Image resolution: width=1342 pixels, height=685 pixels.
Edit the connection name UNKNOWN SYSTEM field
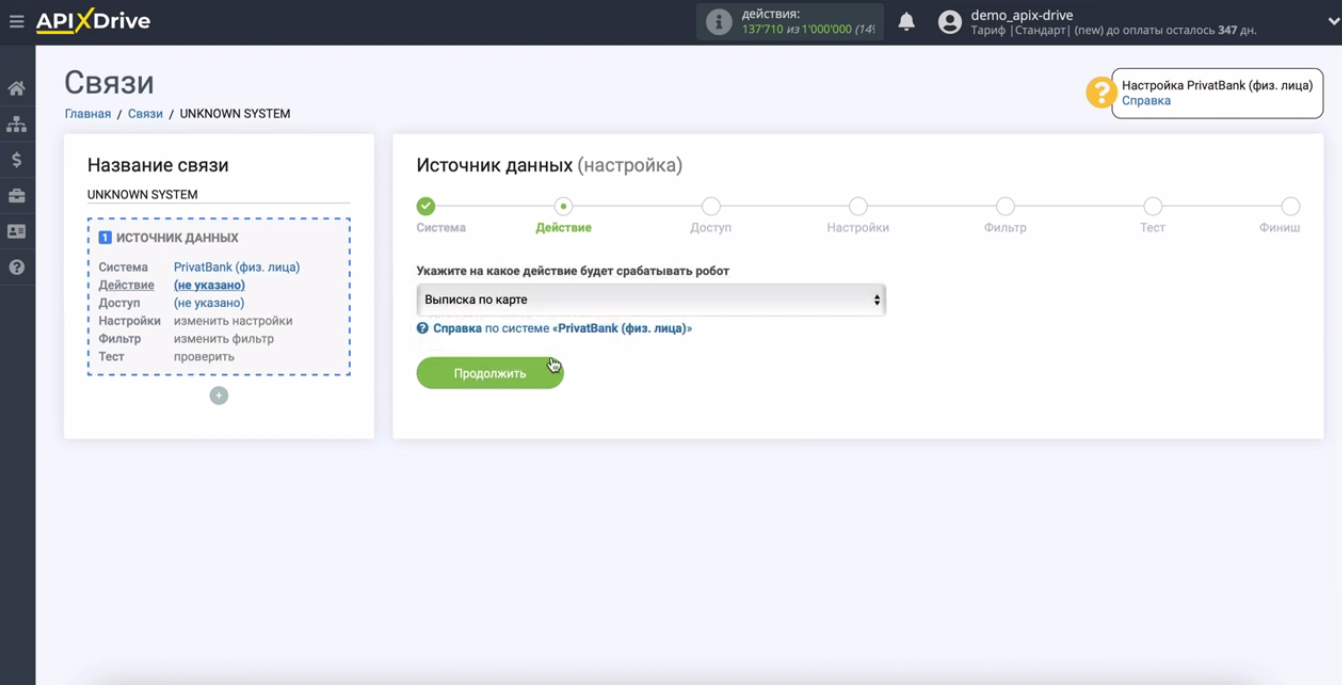point(219,195)
